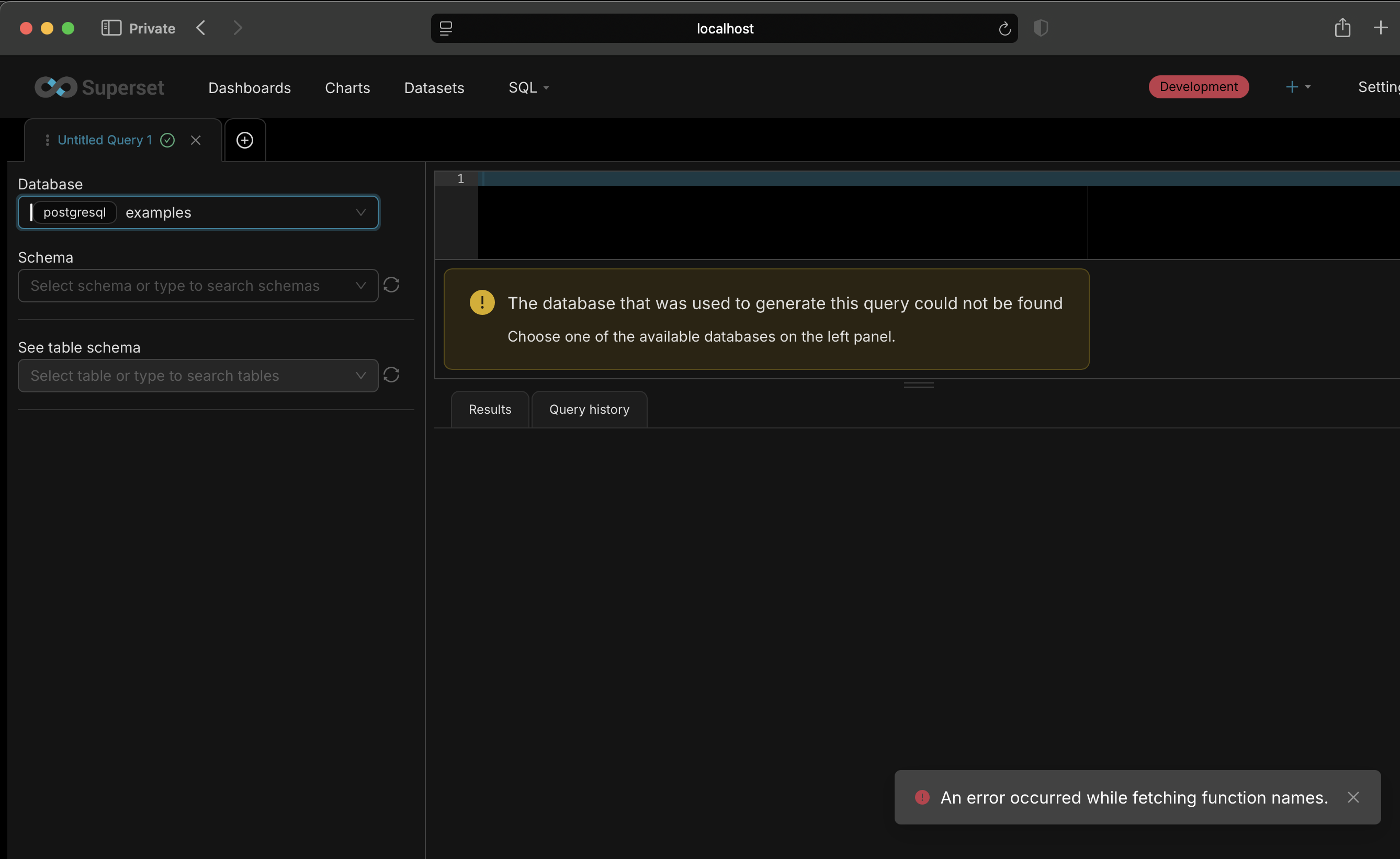Close the Untitled Query 1 tab
The width and height of the screenshot is (1400, 859).
pyautogui.click(x=196, y=140)
